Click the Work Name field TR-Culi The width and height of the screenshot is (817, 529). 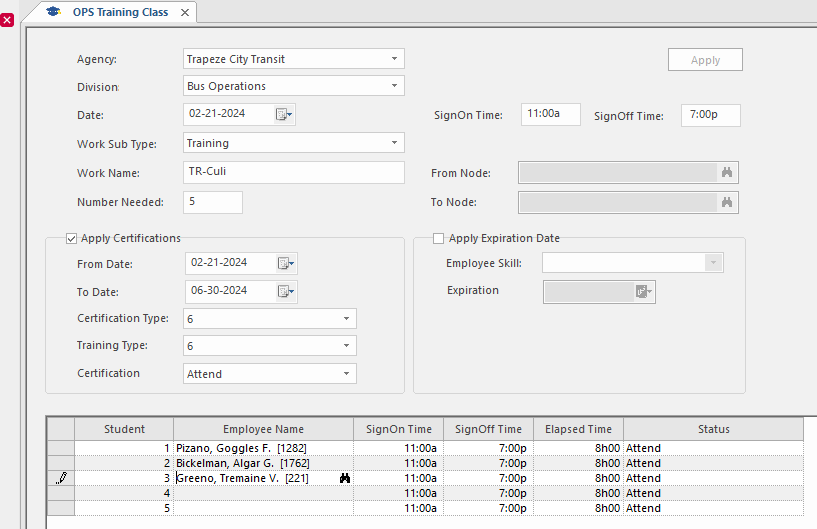[x=294, y=172]
